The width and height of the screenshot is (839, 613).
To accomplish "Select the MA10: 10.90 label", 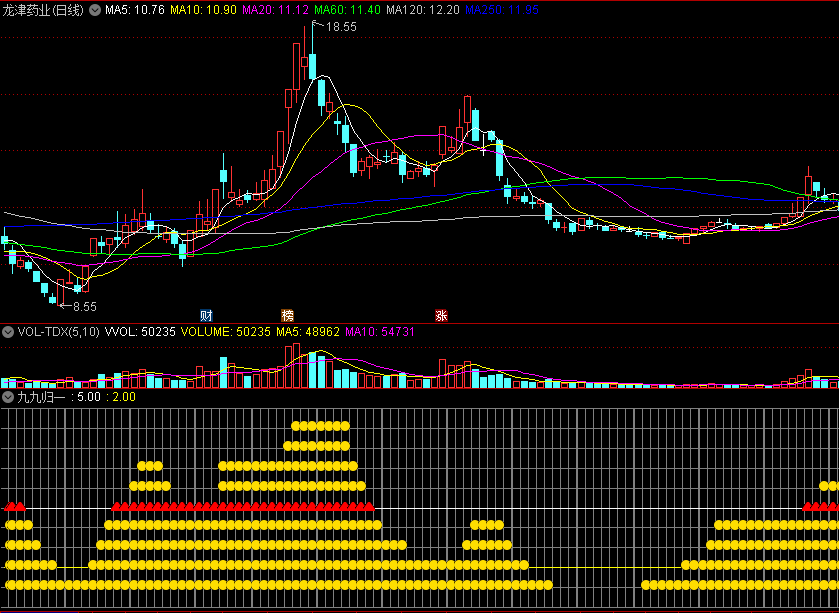I will [x=203, y=10].
